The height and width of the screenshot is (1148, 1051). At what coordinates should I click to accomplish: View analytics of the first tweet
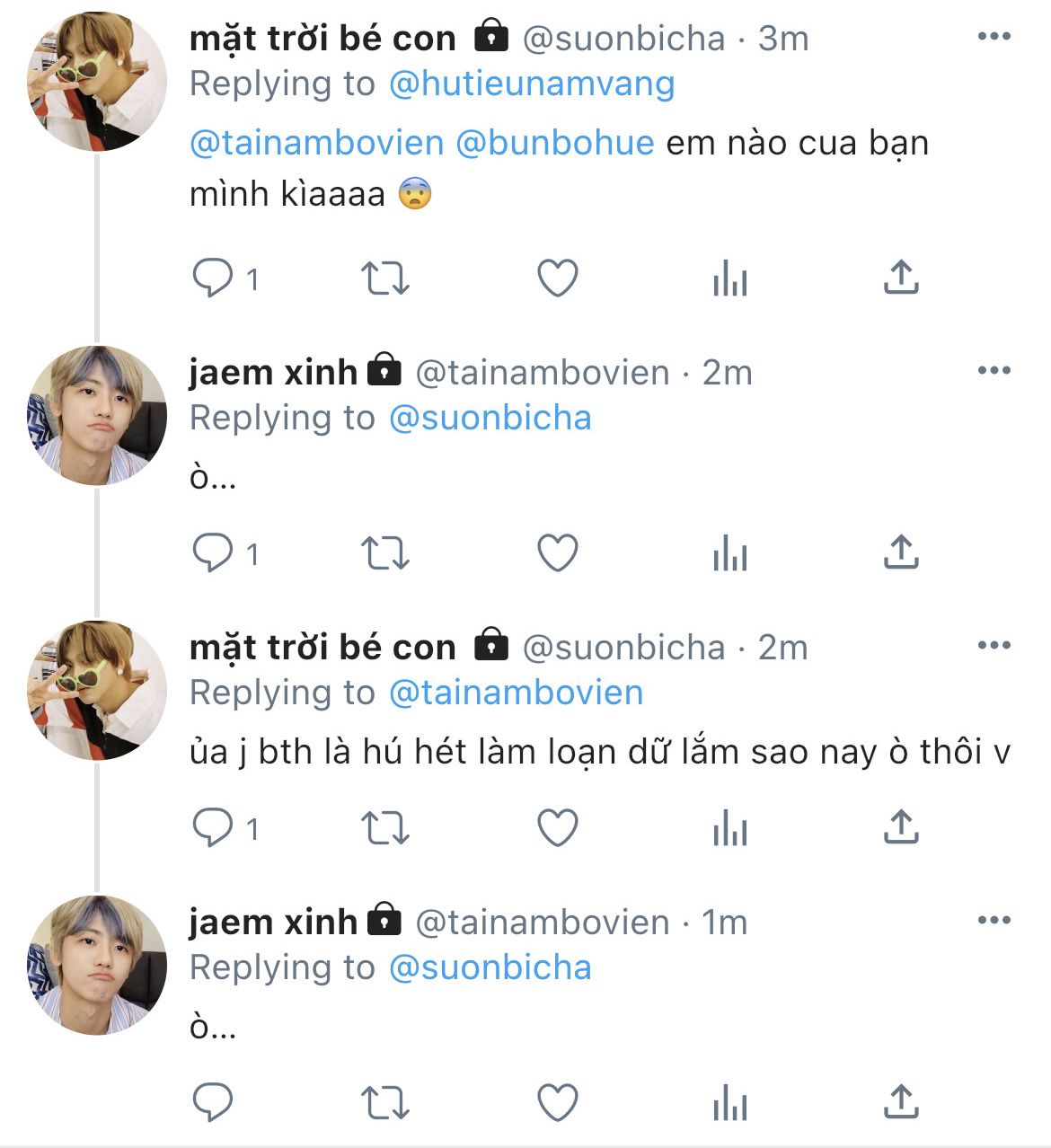click(x=729, y=279)
